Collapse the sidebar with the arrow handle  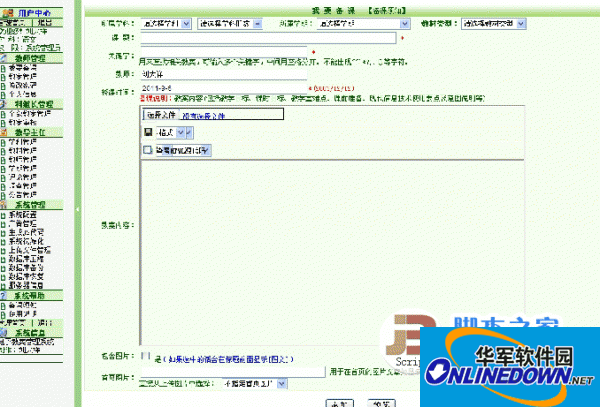78,210
